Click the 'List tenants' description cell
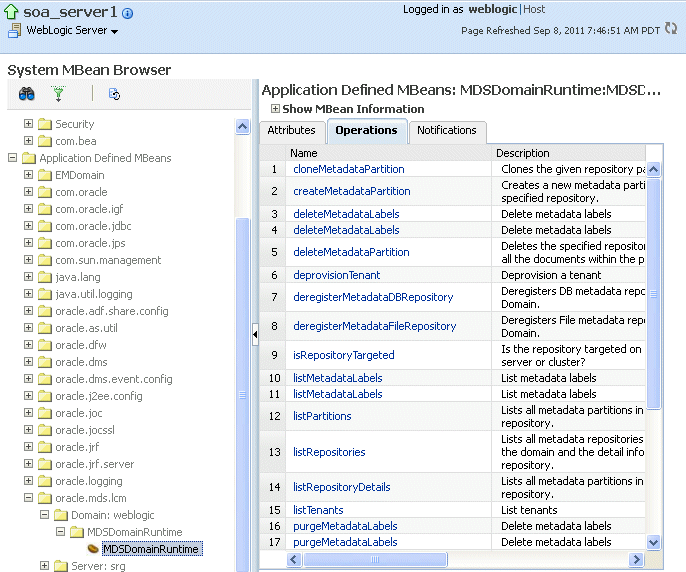The width and height of the screenshot is (686, 572). 569,510
